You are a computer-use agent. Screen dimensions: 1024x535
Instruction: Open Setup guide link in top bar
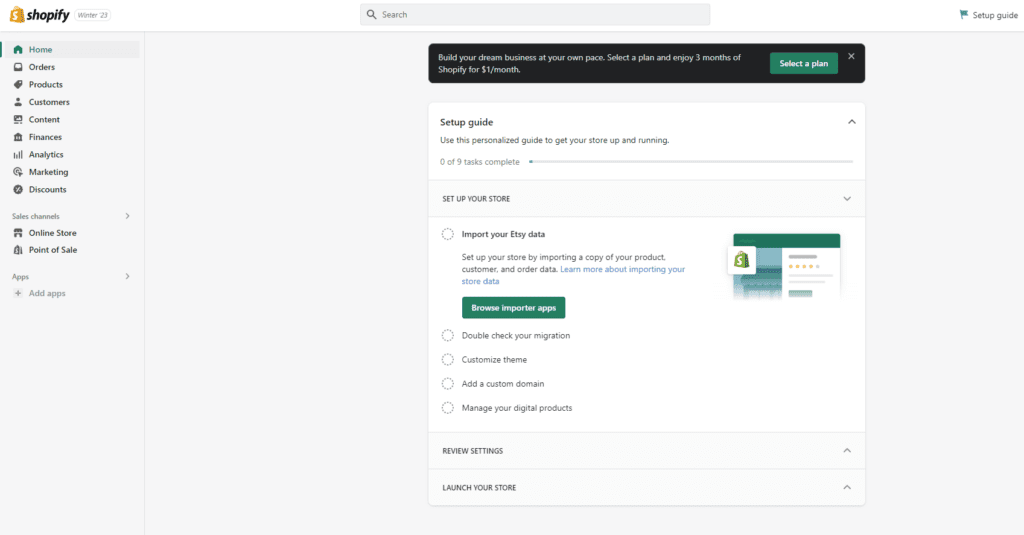988,15
